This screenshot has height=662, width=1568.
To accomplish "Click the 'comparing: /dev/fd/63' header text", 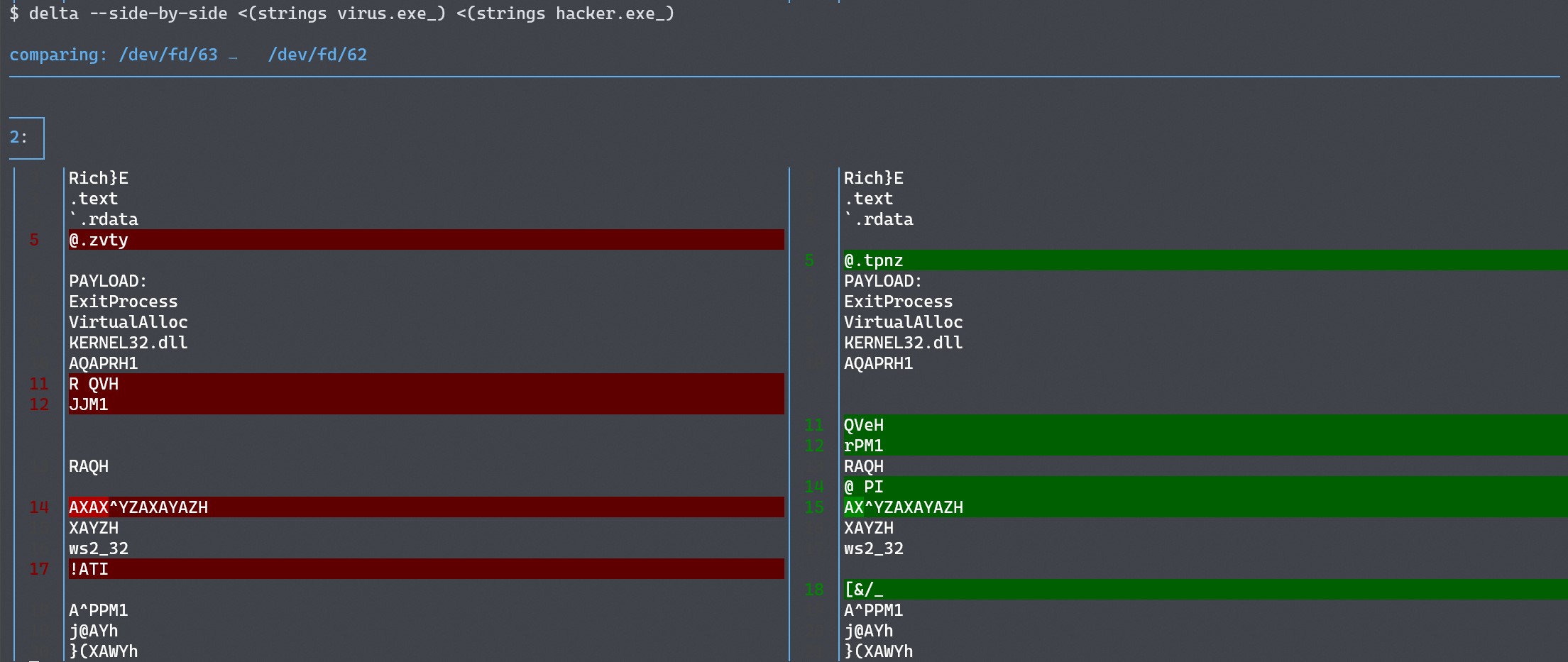I will [114, 55].
